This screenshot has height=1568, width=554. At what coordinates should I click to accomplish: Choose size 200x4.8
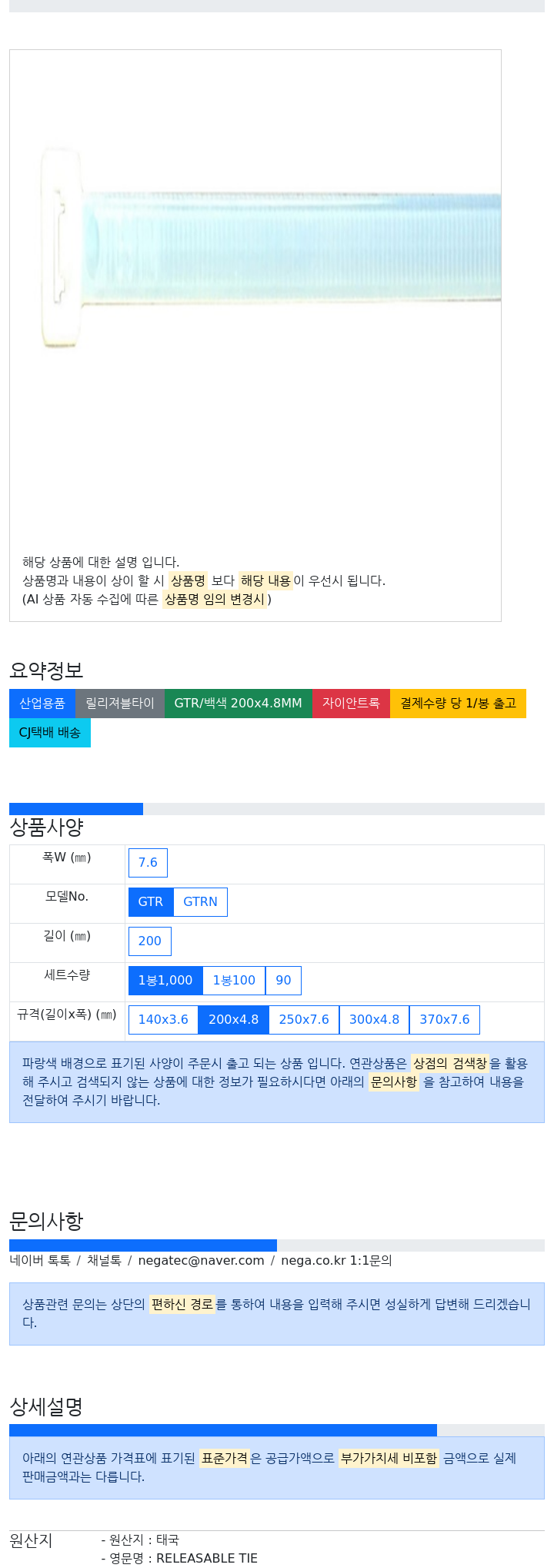[x=233, y=1020]
